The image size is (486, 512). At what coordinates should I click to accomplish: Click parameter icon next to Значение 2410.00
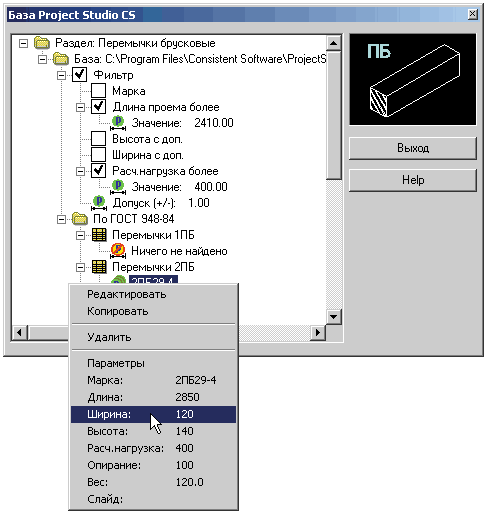coord(118,123)
